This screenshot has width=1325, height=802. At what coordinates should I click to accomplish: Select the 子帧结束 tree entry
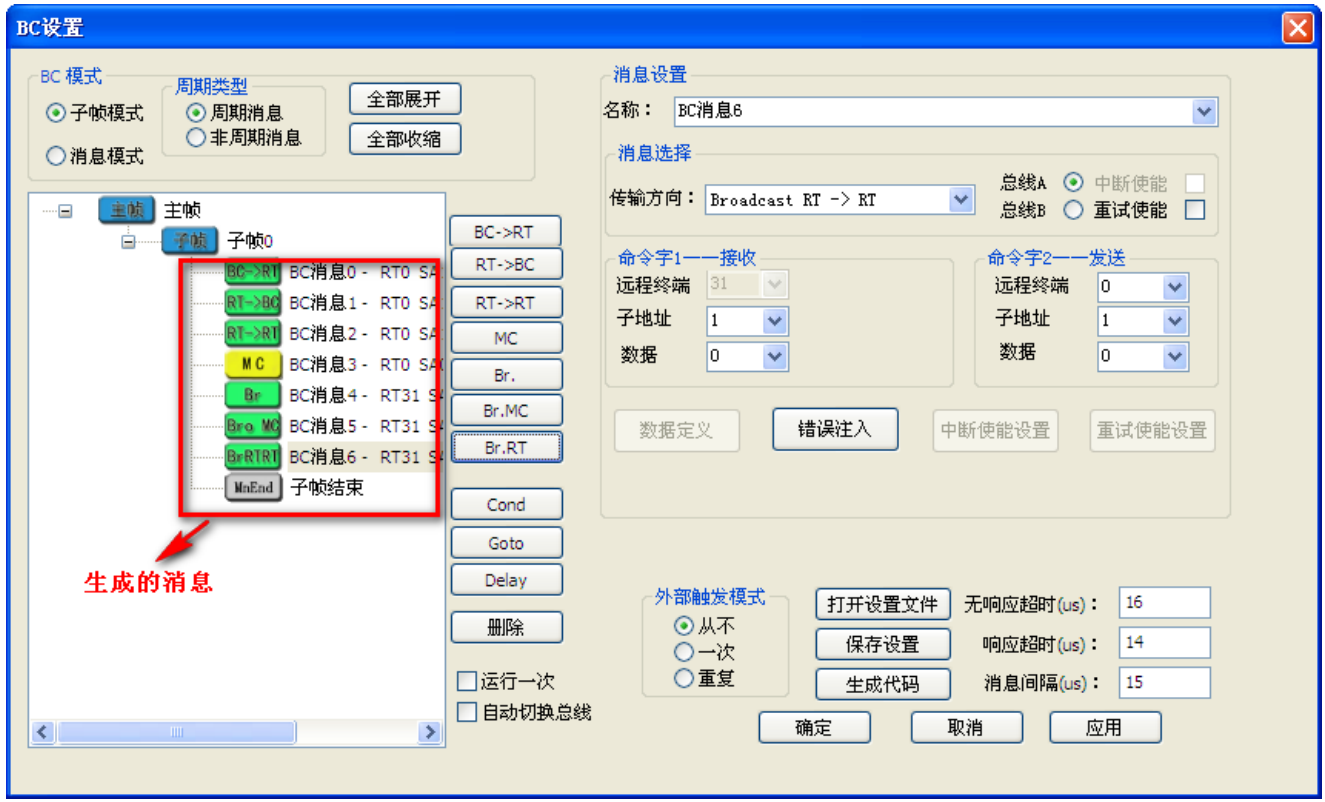[x=327, y=489]
